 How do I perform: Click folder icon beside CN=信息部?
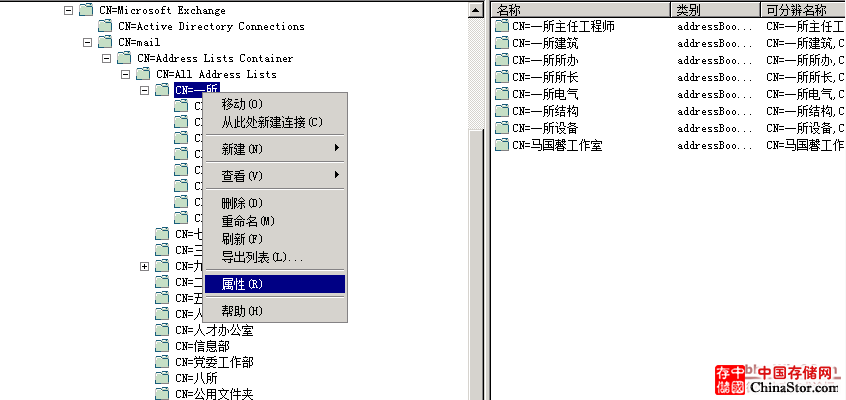(162, 346)
